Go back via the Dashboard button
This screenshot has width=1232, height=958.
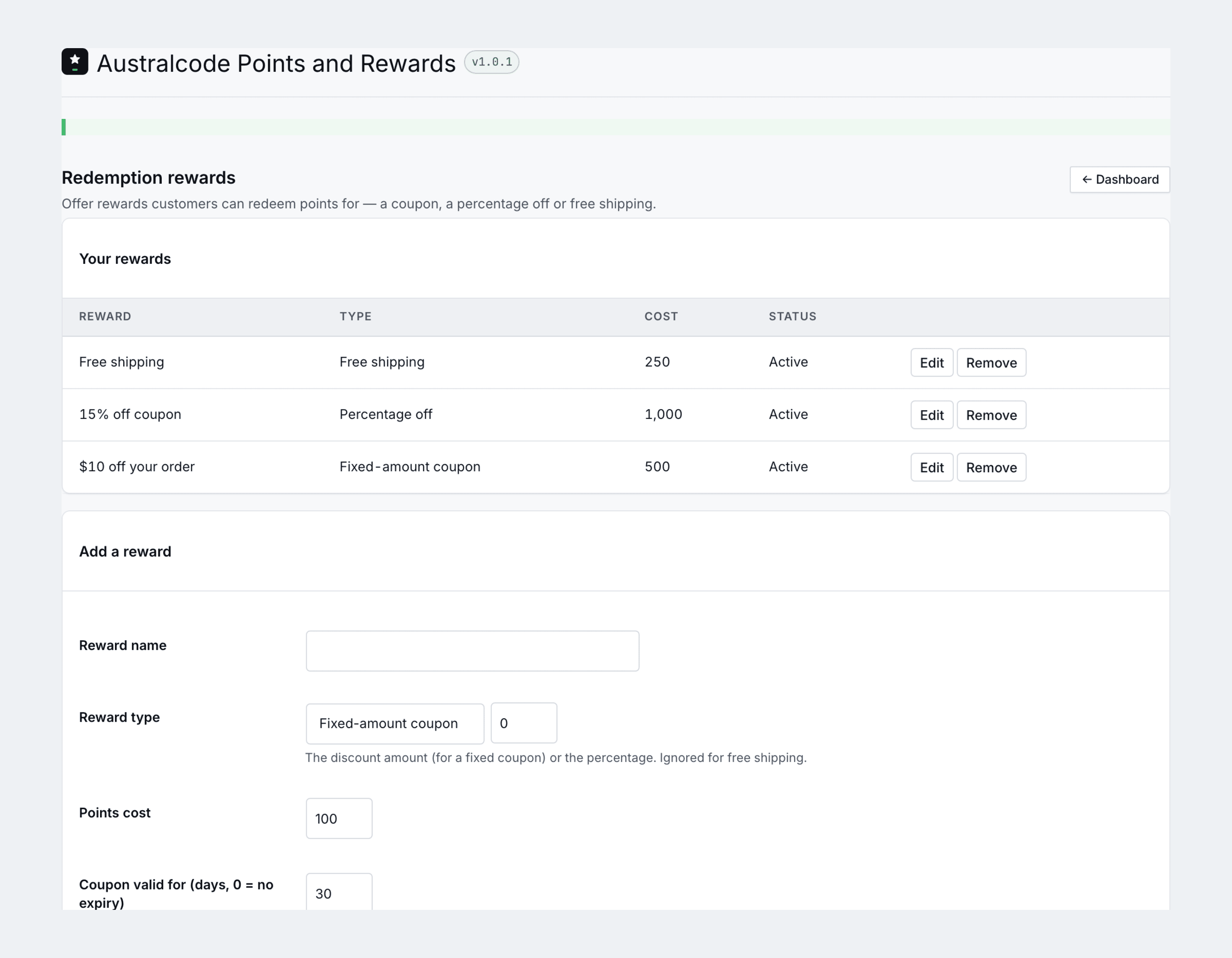tap(1120, 180)
